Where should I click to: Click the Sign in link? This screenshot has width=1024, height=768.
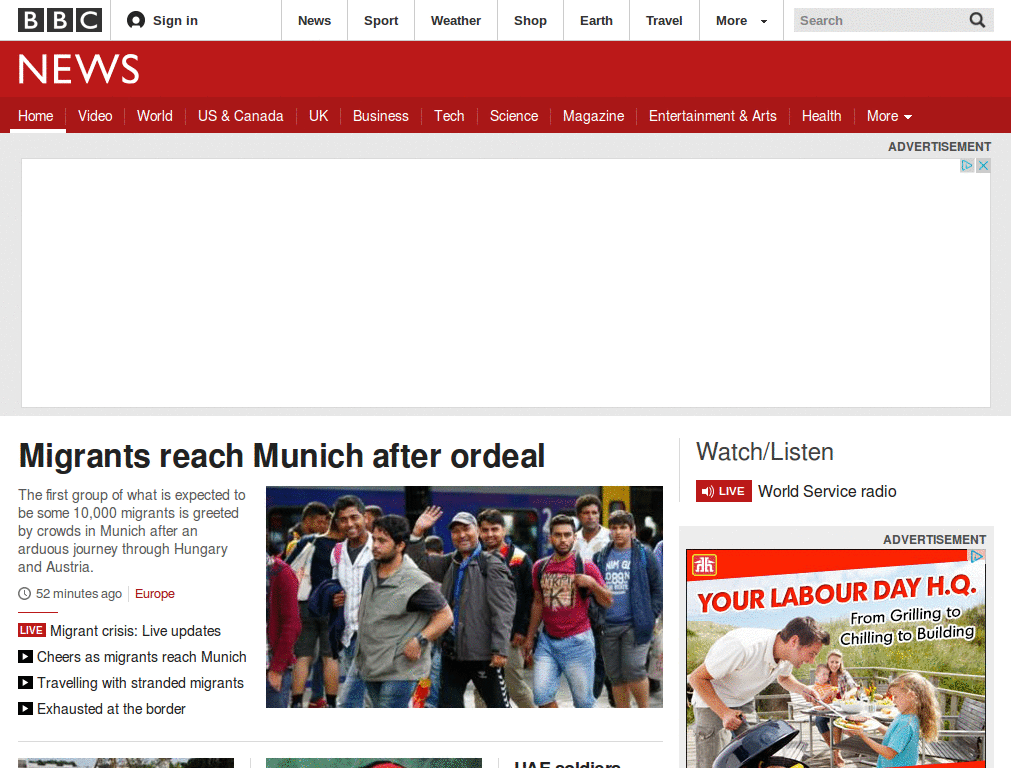(175, 20)
